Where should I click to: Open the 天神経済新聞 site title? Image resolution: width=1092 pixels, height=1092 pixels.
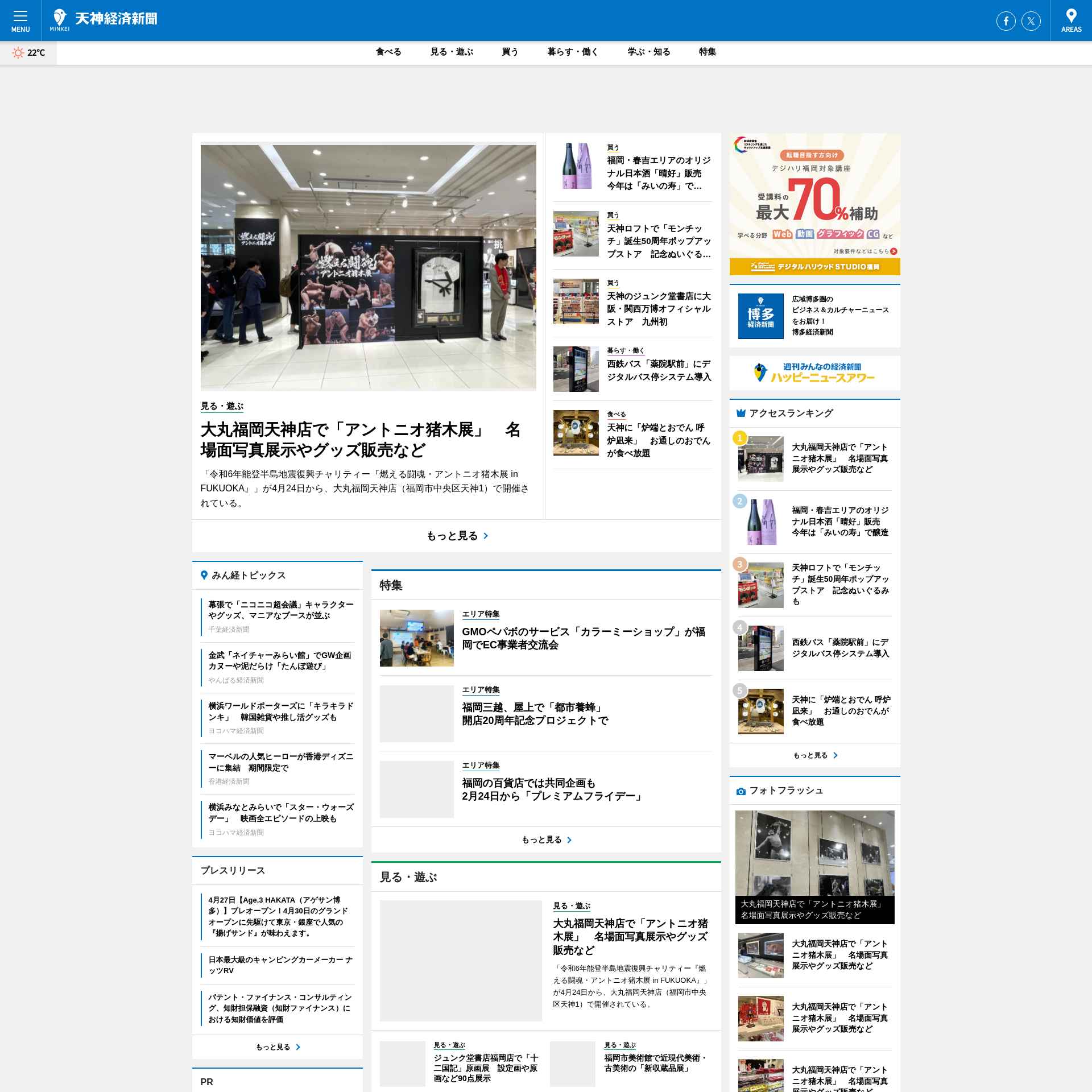click(116, 19)
